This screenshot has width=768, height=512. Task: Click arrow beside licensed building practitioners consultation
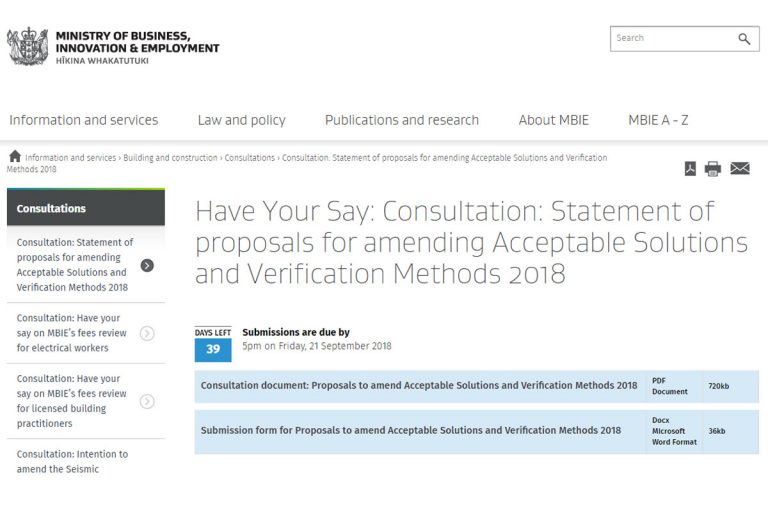(x=147, y=401)
